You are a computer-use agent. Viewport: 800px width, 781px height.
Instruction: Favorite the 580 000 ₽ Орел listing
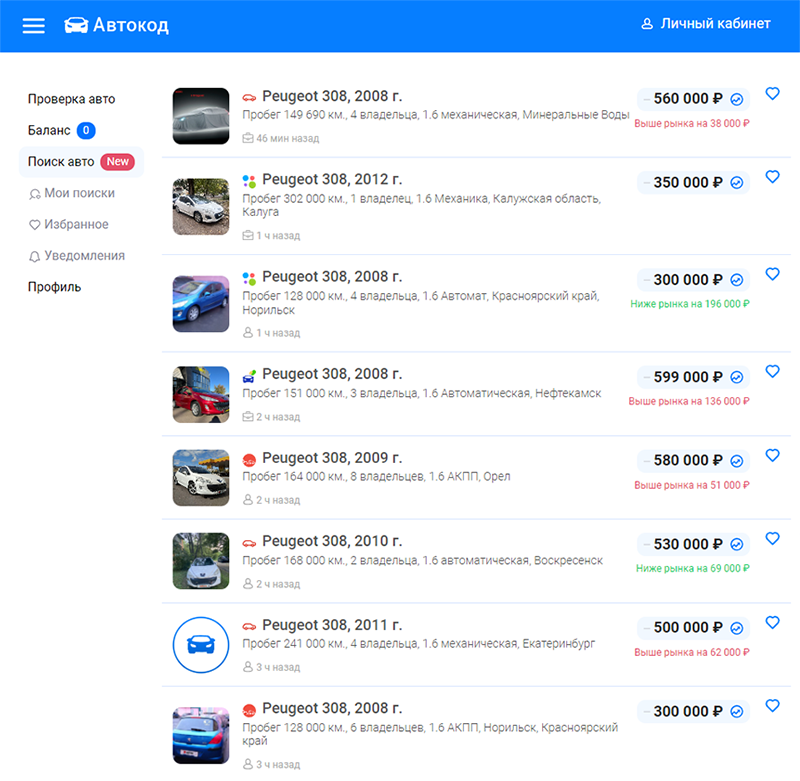(772, 455)
